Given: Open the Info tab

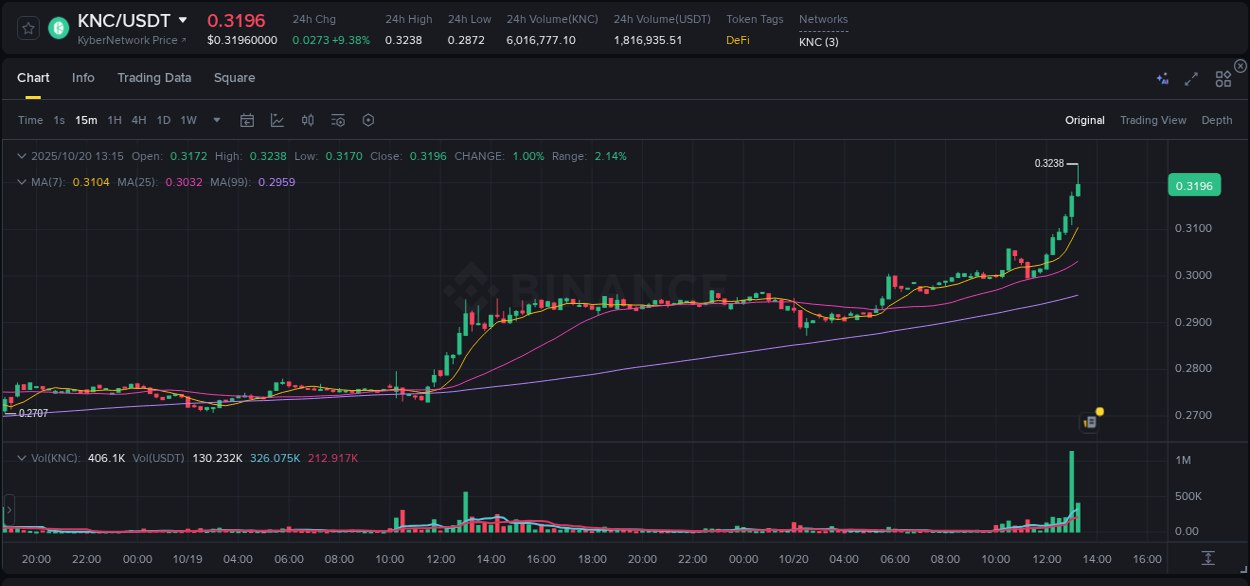Looking at the screenshot, I should (83, 78).
